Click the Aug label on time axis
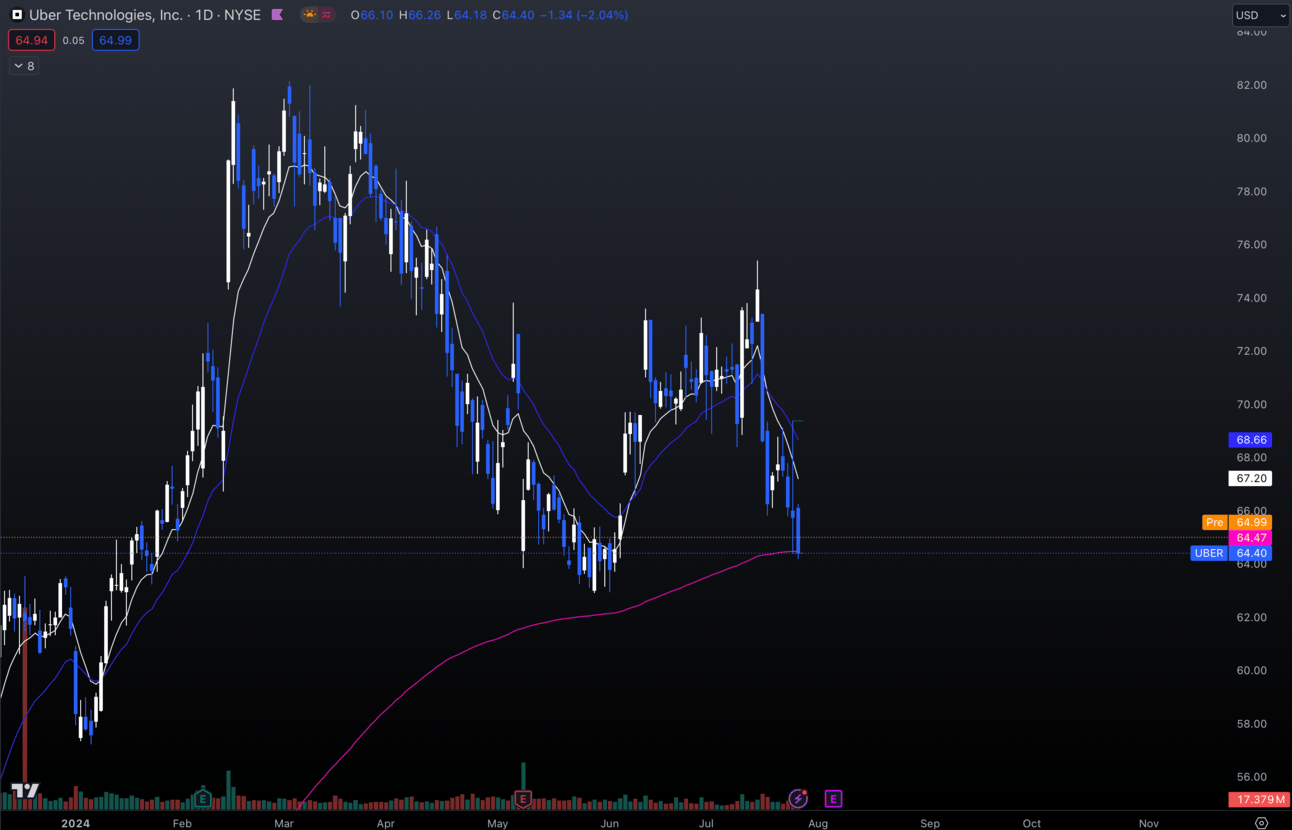This screenshot has height=830, width=1292. point(818,824)
